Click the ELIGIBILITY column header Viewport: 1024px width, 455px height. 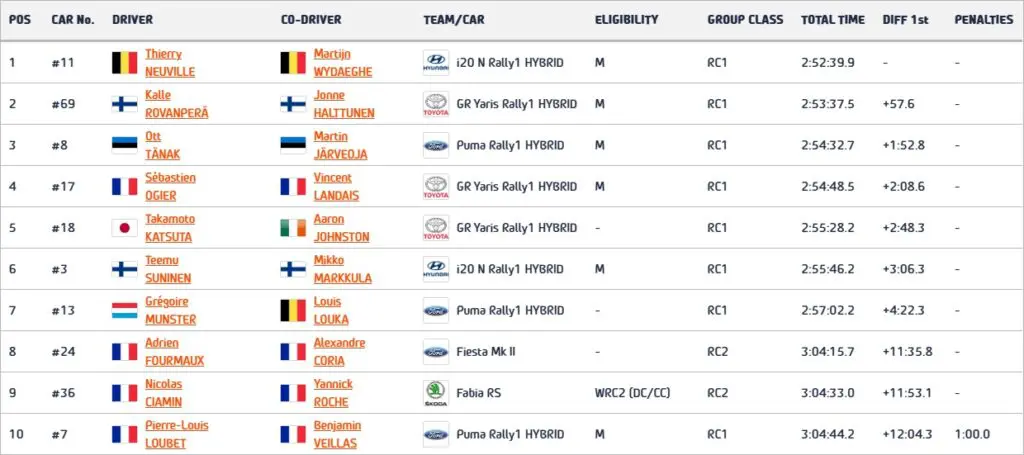(x=626, y=20)
